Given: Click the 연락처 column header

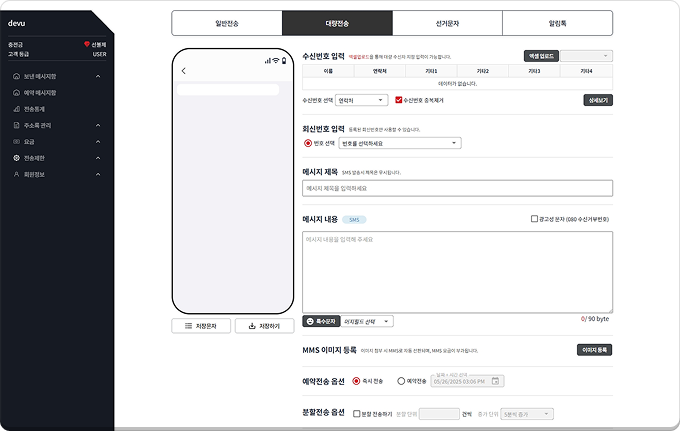Looking at the screenshot, I should pyautogui.click(x=380, y=71).
